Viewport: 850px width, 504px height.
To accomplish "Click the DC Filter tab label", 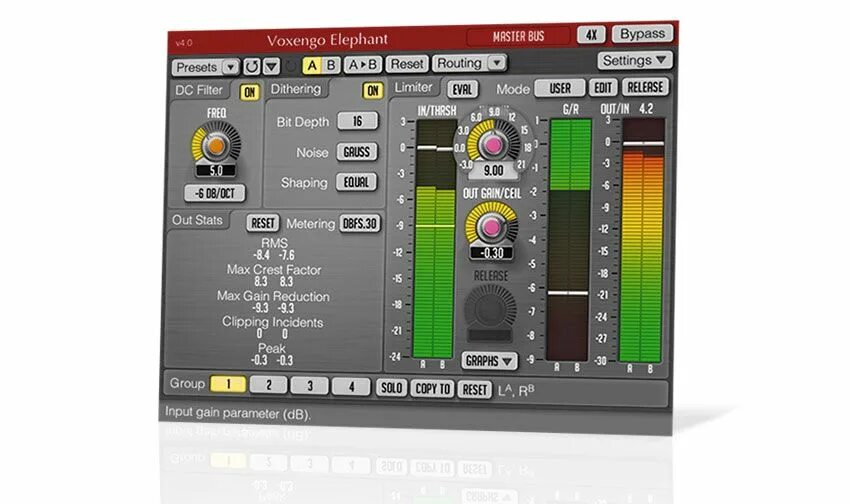I will coord(199,90).
